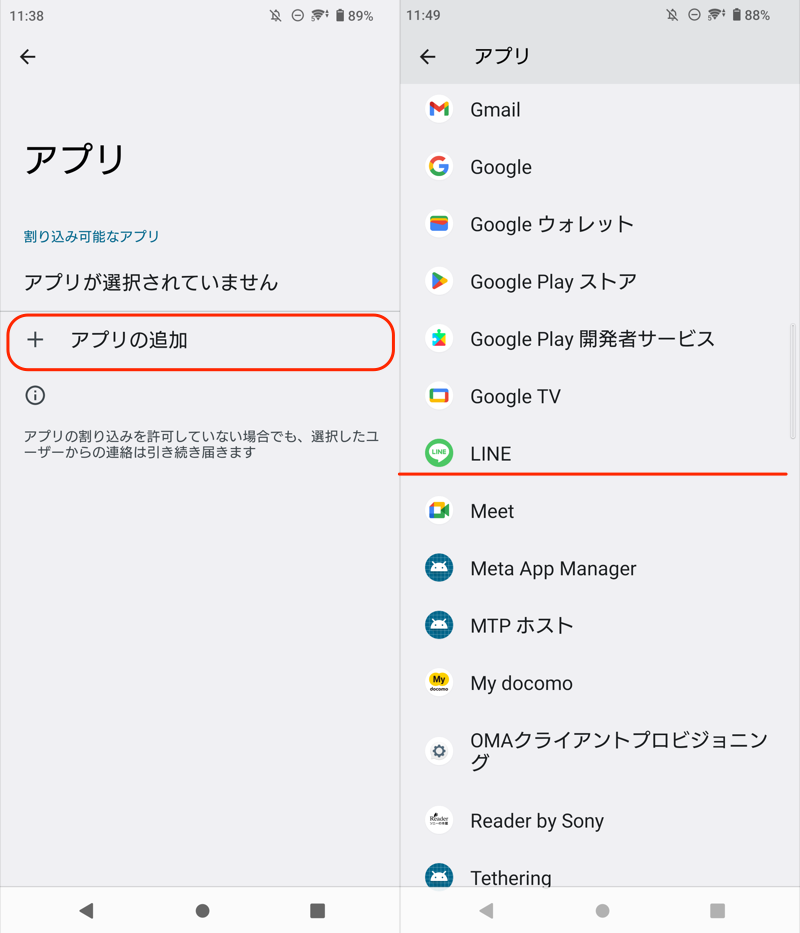Tap the Reader by Sony icon
Viewport: 800px width, 933px height.
[438, 820]
